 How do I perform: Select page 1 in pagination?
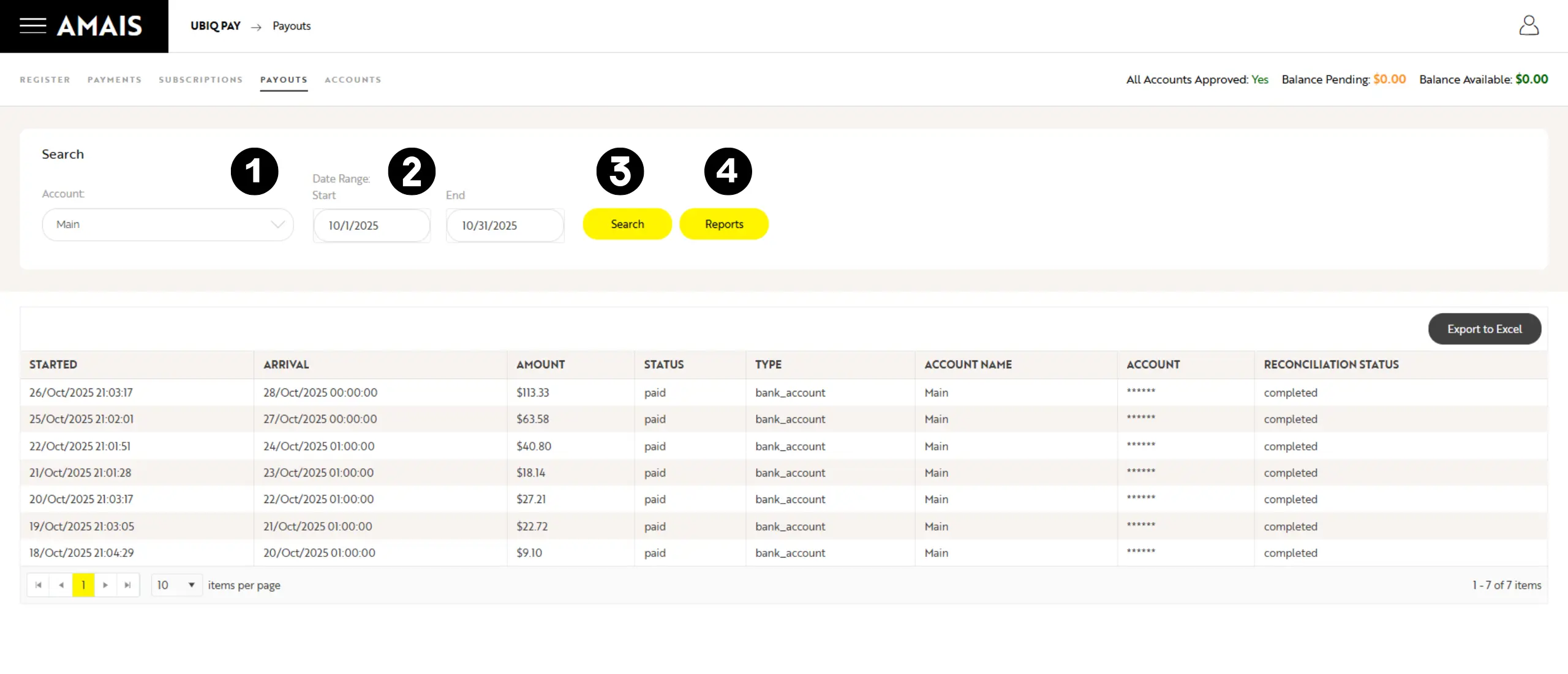tap(83, 585)
